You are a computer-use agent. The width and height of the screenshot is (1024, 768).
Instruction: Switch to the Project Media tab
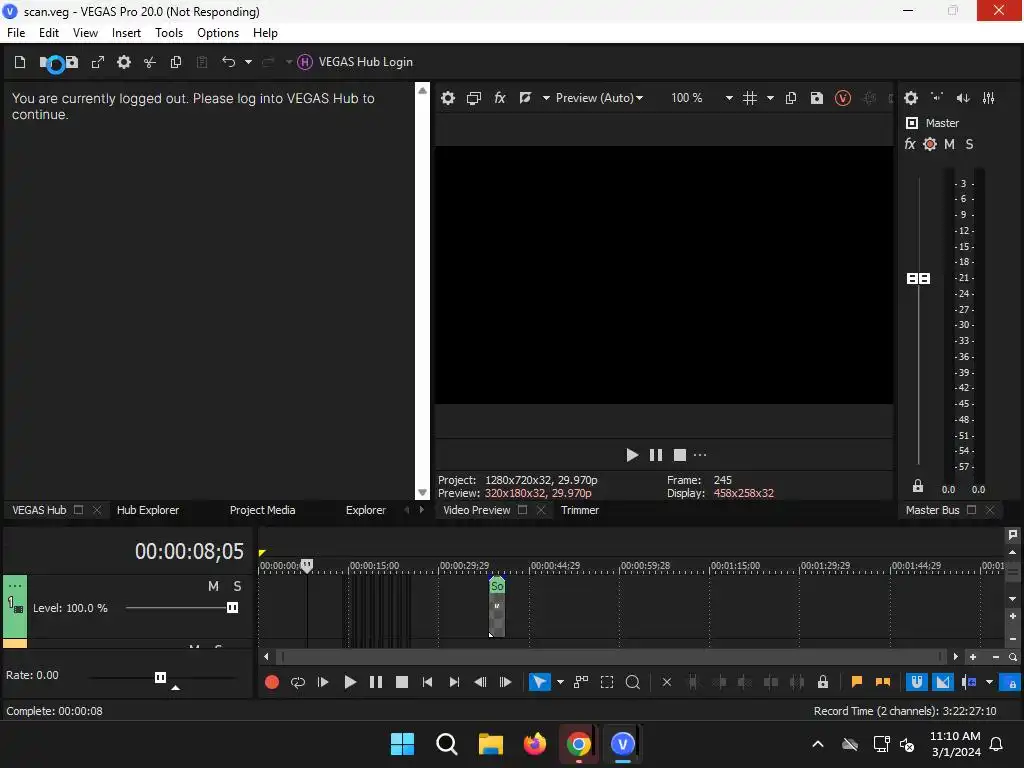click(x=263, y=510)
